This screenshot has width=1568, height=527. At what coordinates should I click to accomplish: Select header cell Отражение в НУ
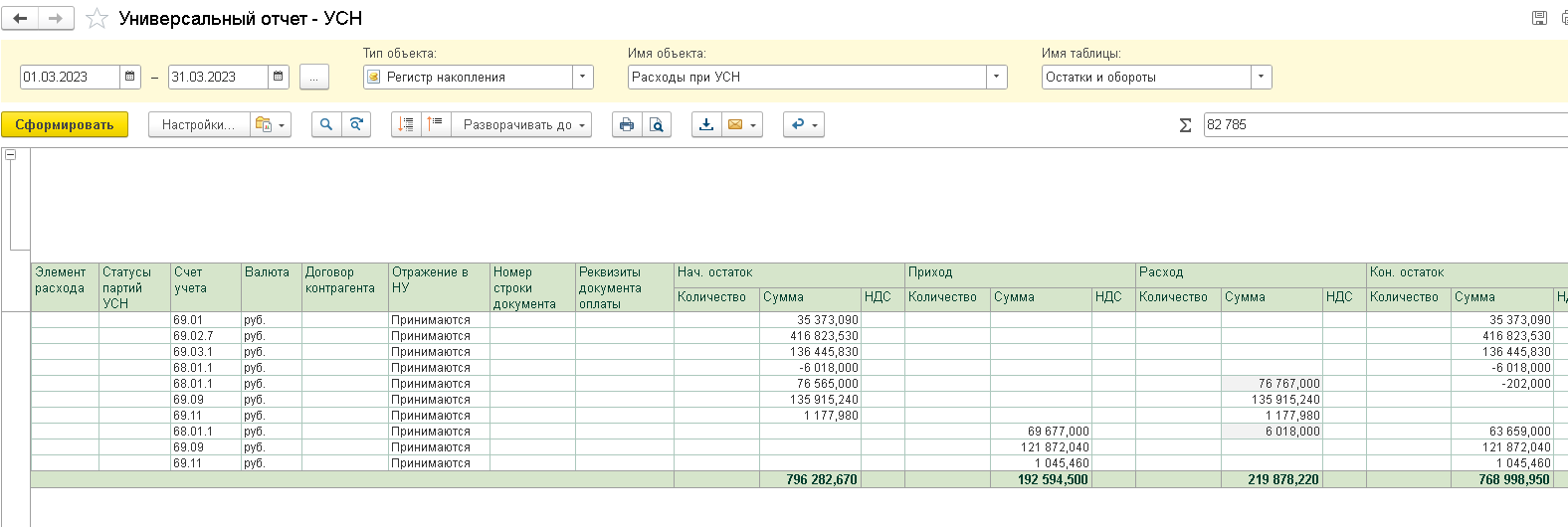click(439, 287)
